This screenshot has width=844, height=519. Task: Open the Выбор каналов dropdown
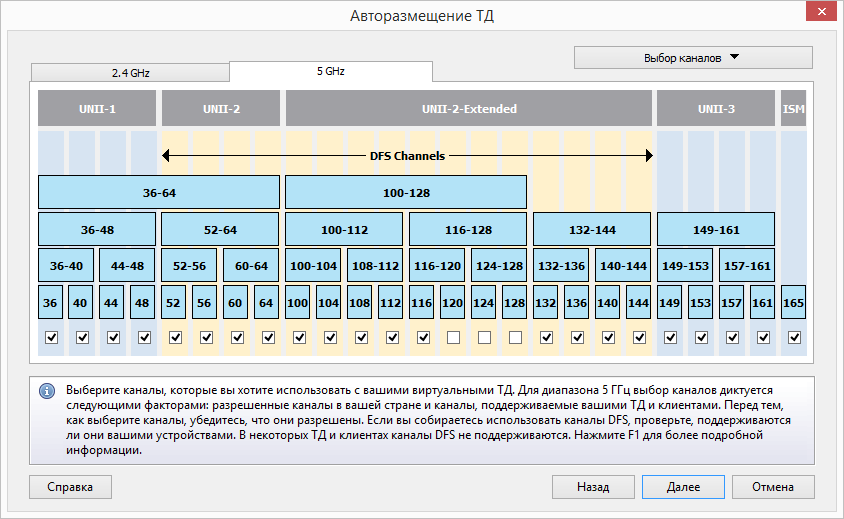tap(693, 58)
